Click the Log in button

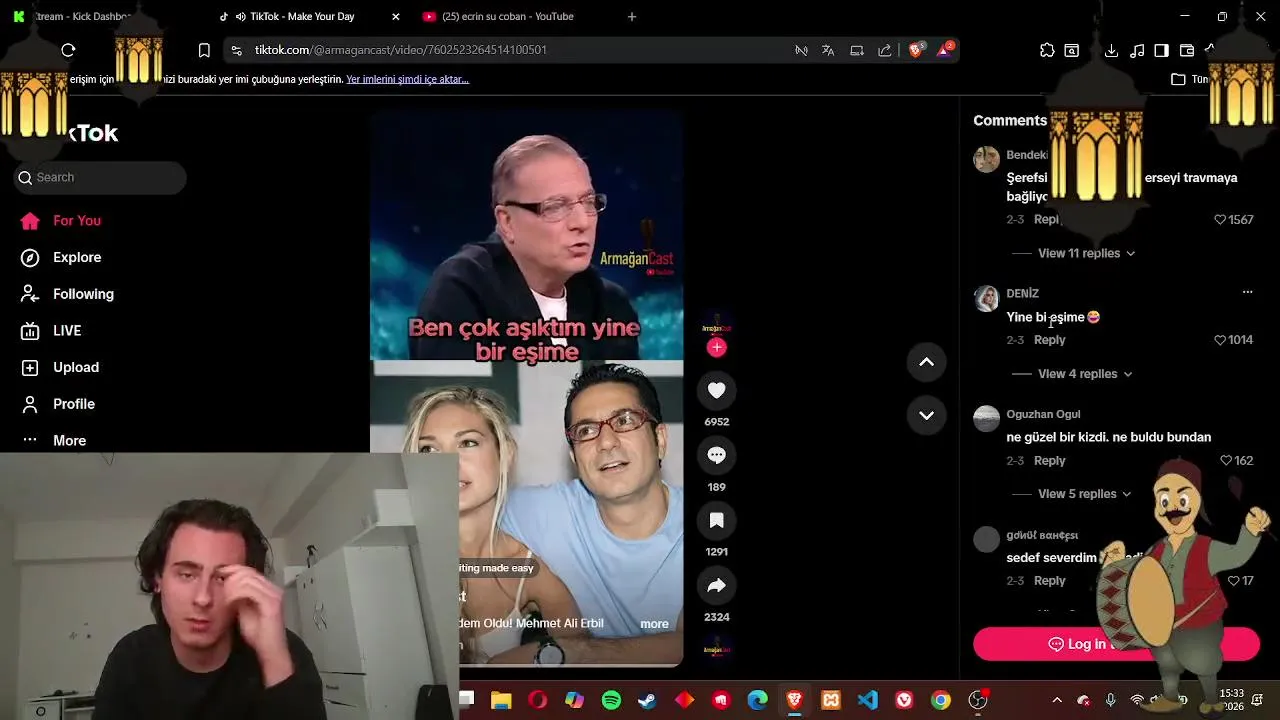1116,644
